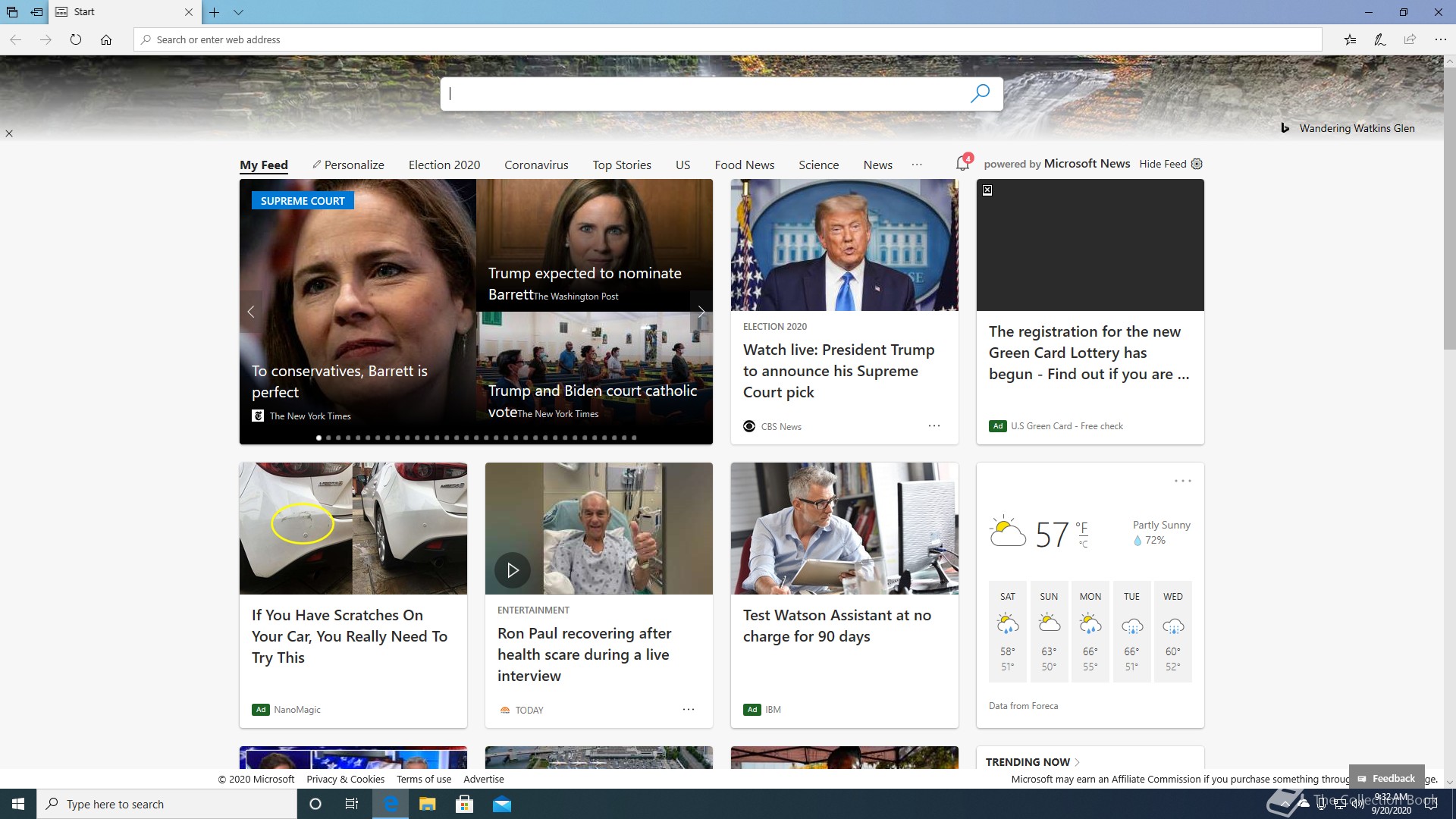1456x819 pixels.
Task: Click the browser Forward arrow
Action: pyautogui.click(x=45, y=39)
